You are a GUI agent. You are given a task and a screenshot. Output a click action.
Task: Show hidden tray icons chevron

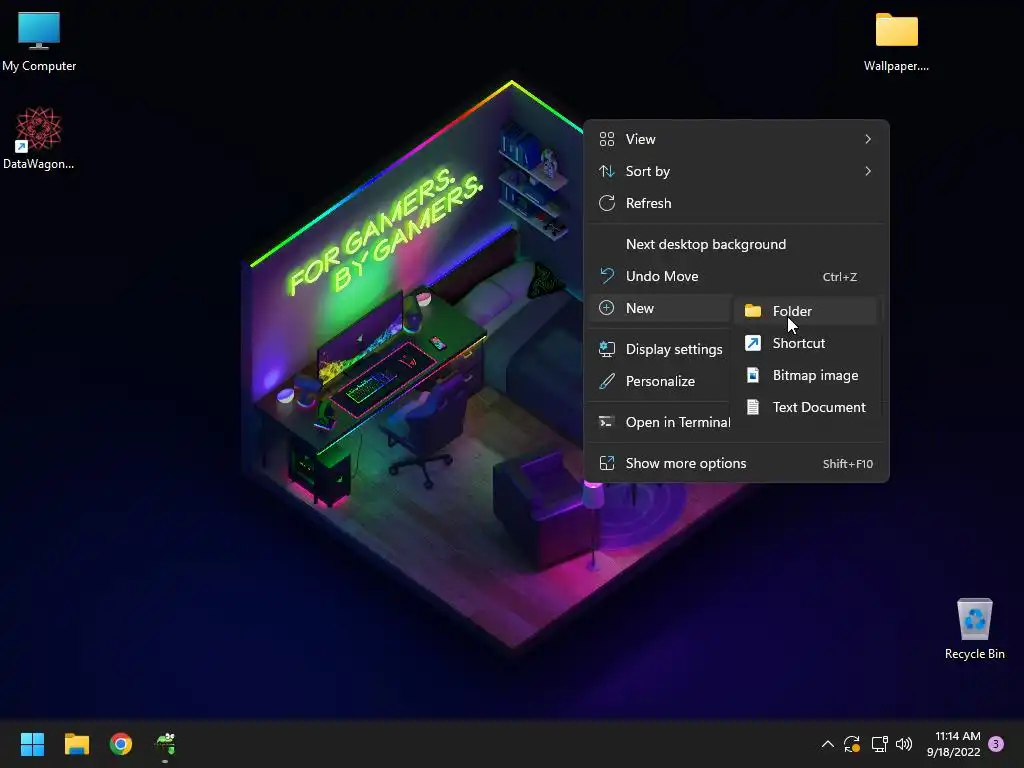pyautogui.click(x=827, y=744)
